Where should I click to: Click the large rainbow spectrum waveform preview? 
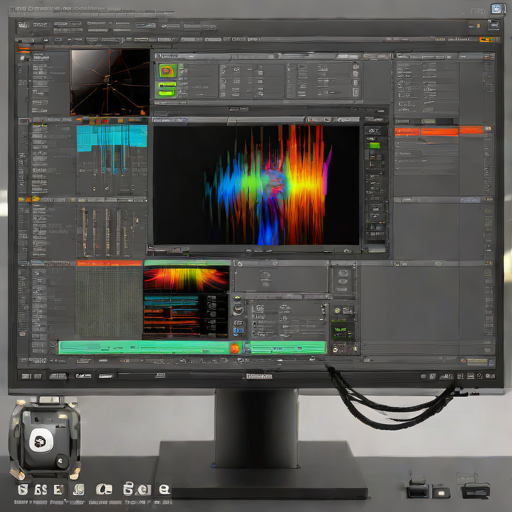tap(256, 185)
